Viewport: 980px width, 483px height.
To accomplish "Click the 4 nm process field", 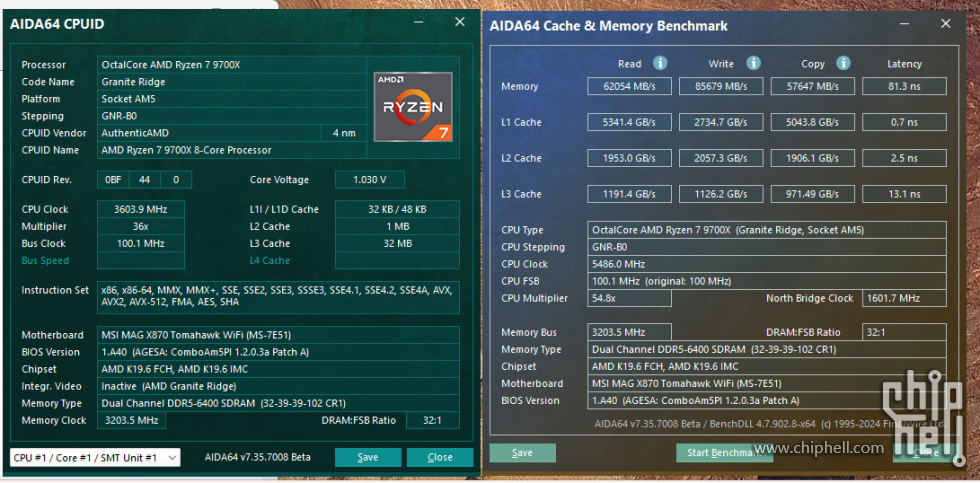I will 344,133.
